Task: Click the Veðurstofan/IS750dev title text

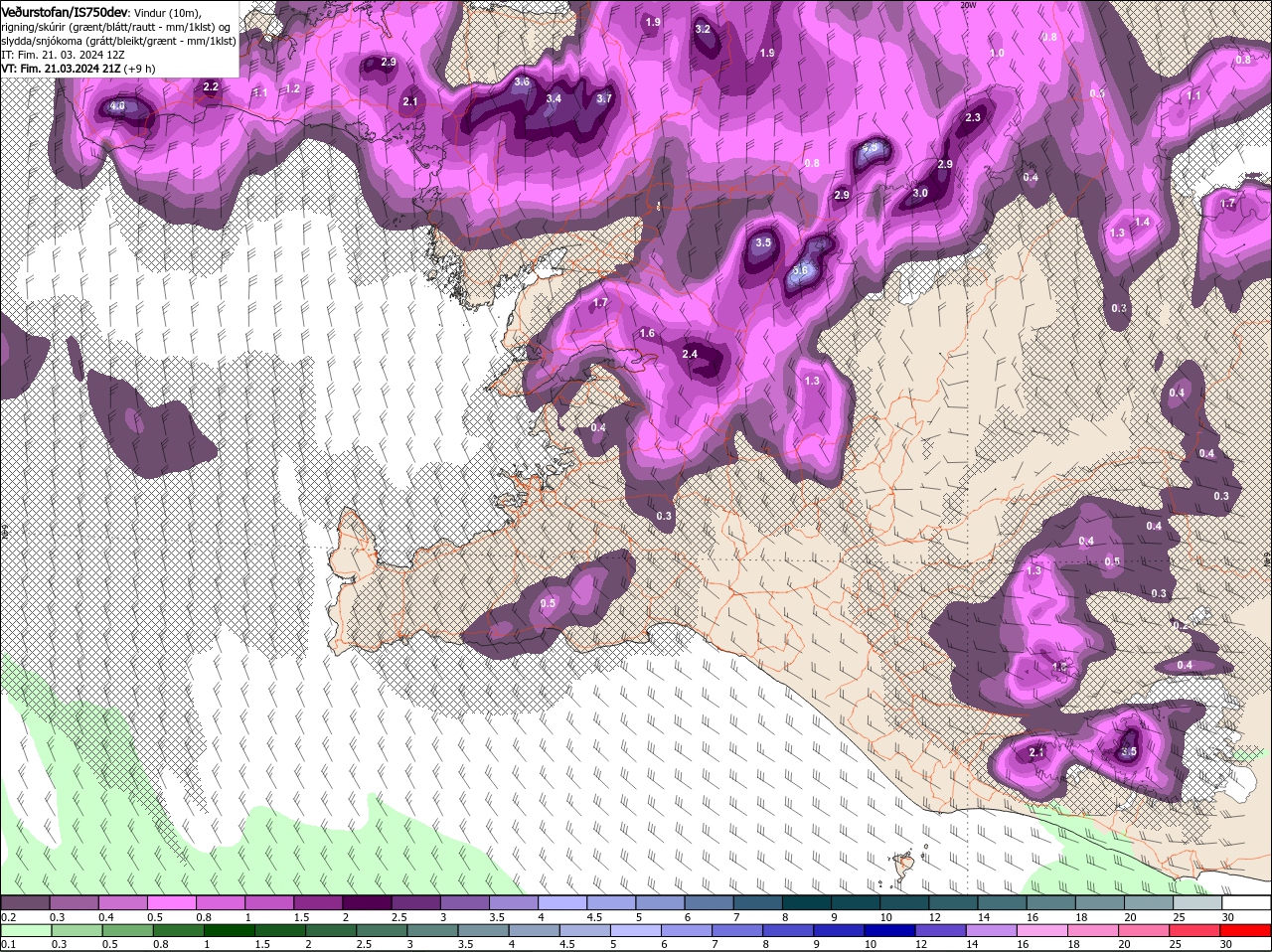Action: click(65, 11)
